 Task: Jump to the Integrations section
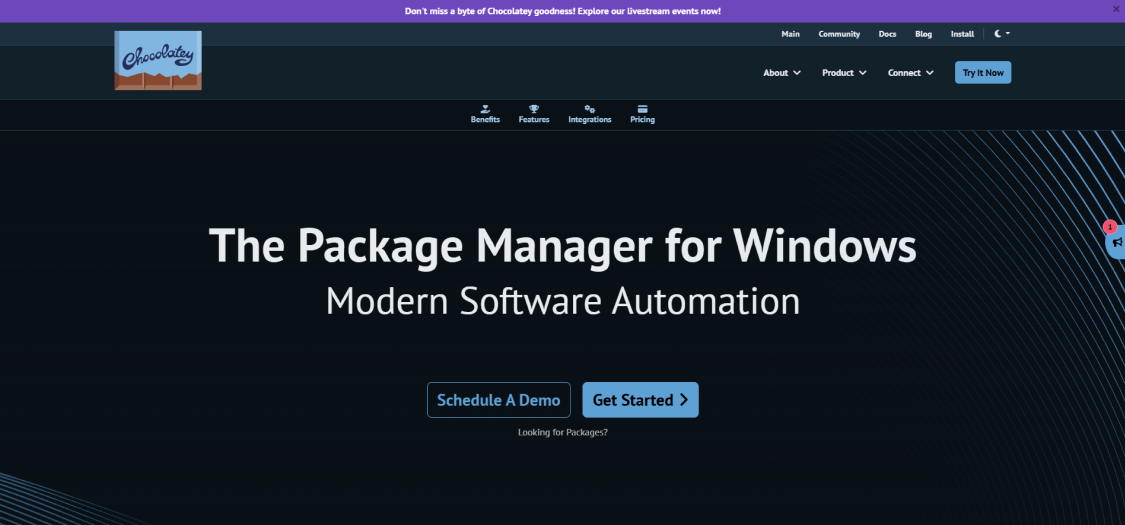point(590,114)
